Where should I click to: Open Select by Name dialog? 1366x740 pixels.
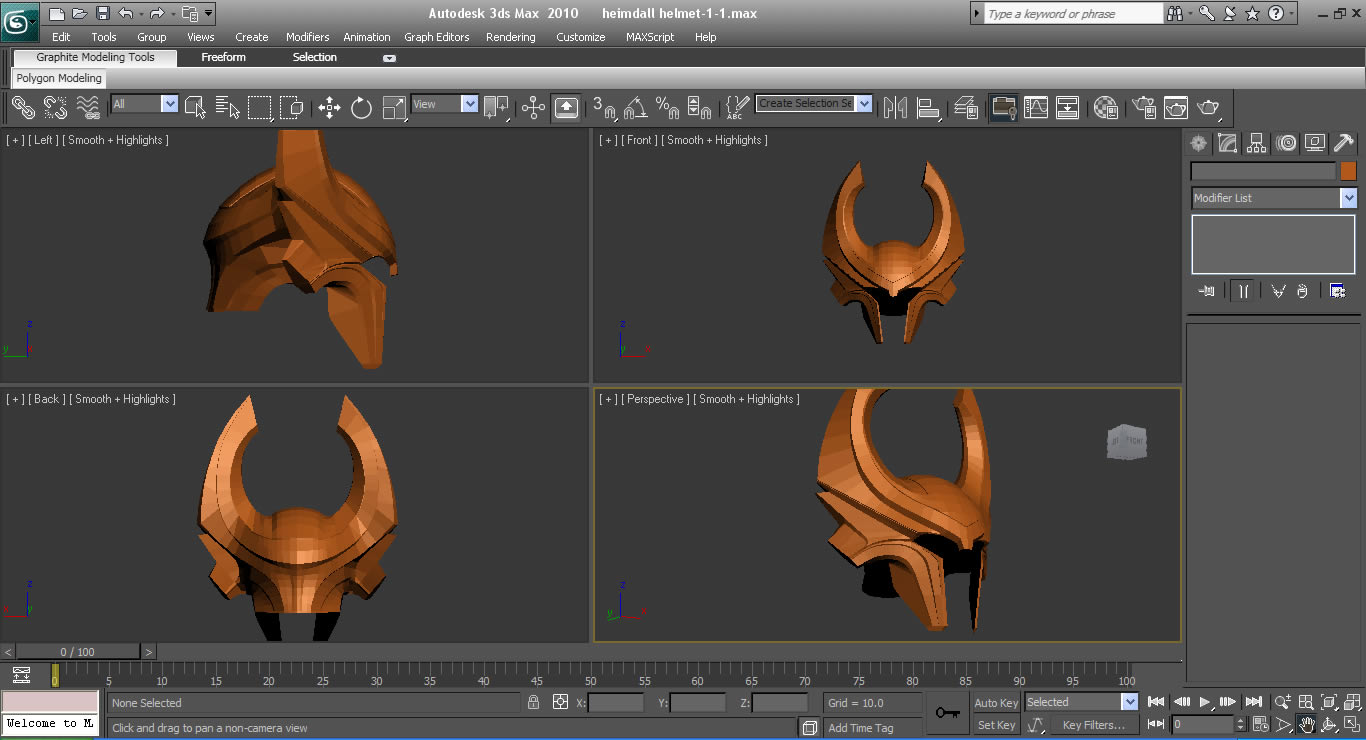coord(228,106)
